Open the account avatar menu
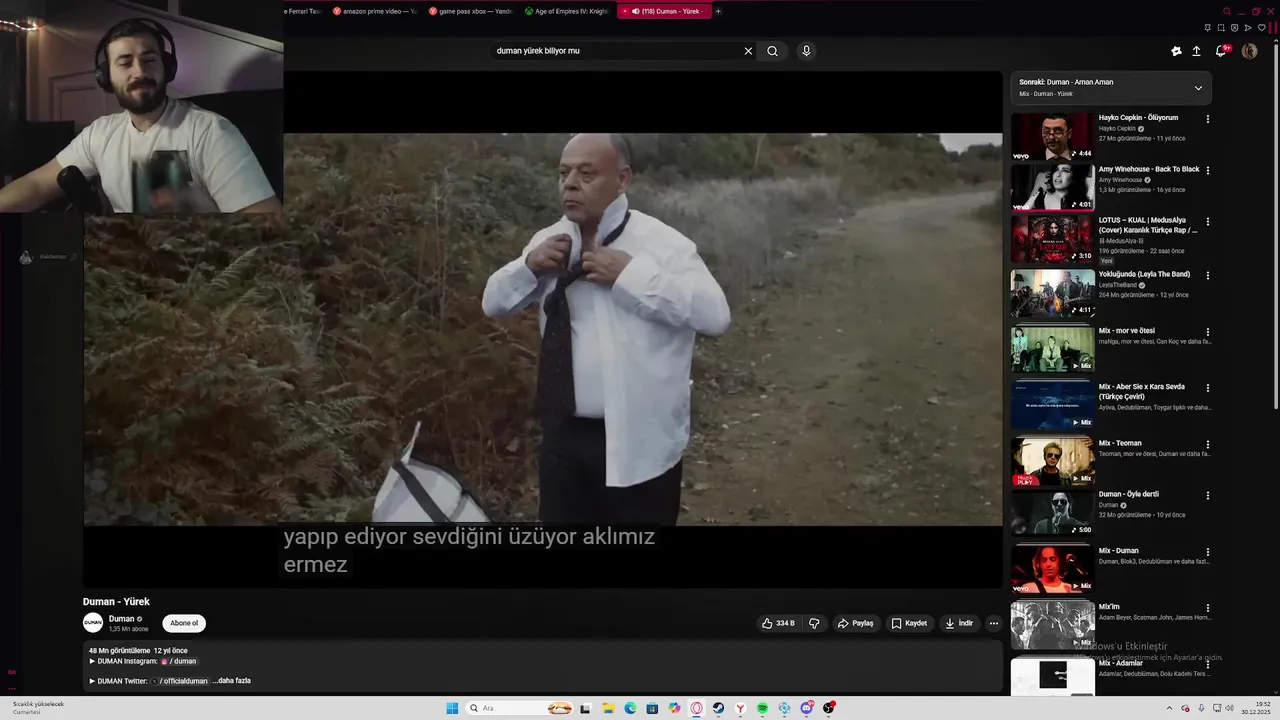Screen dimensions: 1280x720 1249,51
